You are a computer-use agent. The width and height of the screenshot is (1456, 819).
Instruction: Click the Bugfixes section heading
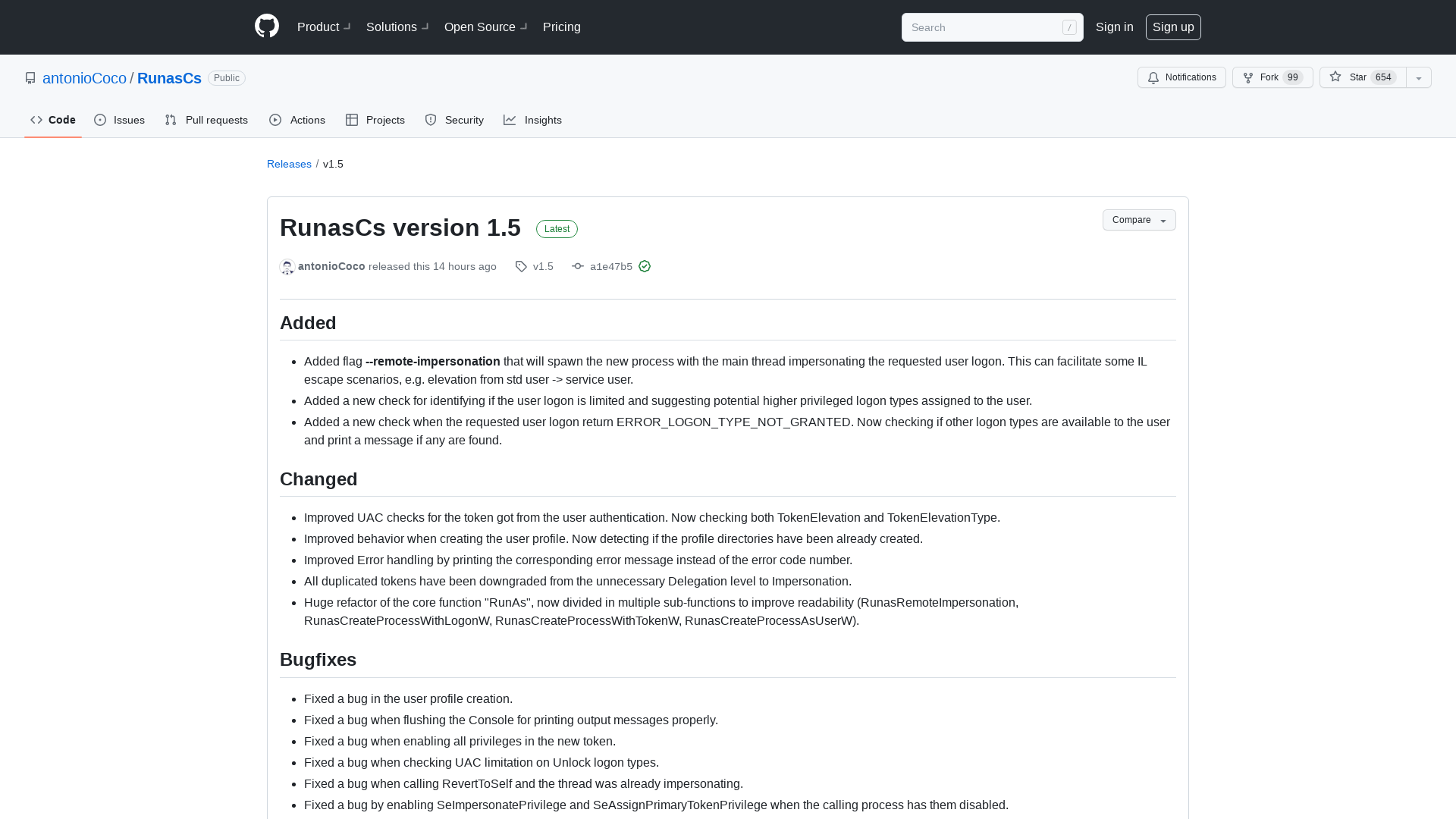coord(318,660)
